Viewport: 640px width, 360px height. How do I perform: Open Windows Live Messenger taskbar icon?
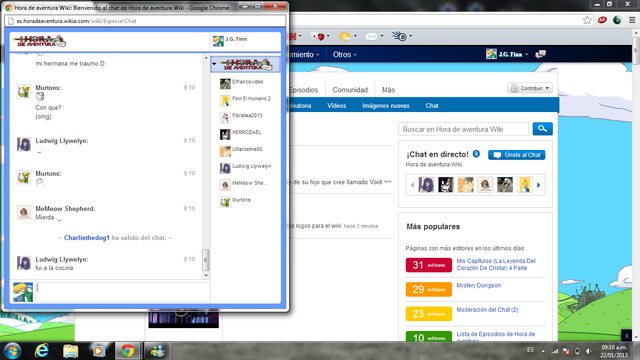(x=157, y=351)
